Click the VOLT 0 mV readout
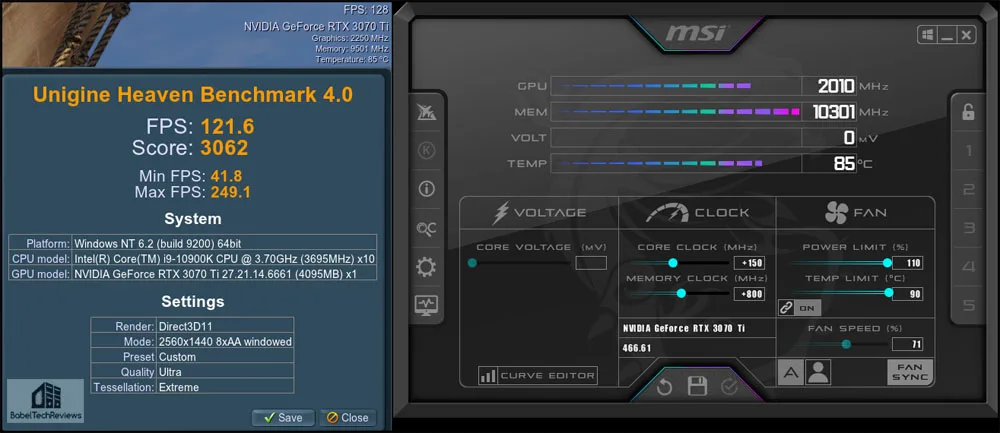 (x=848, y=138)
